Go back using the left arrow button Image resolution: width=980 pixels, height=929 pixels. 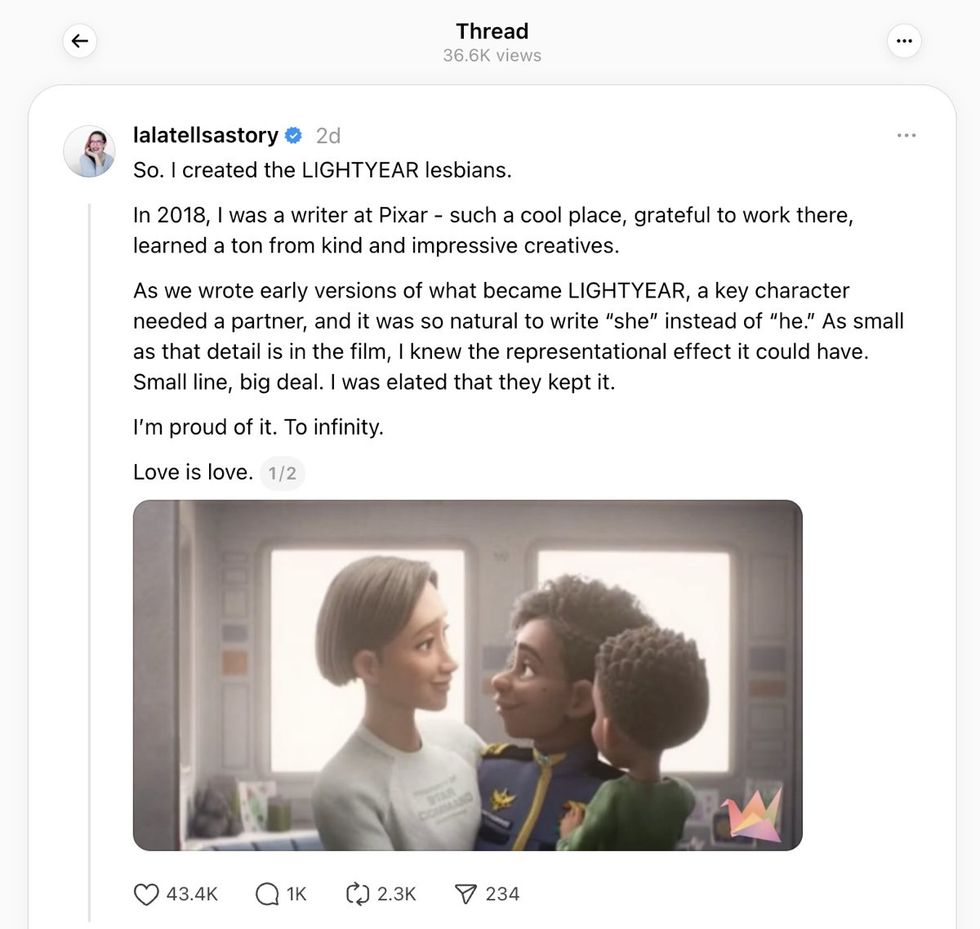[80, 41]
